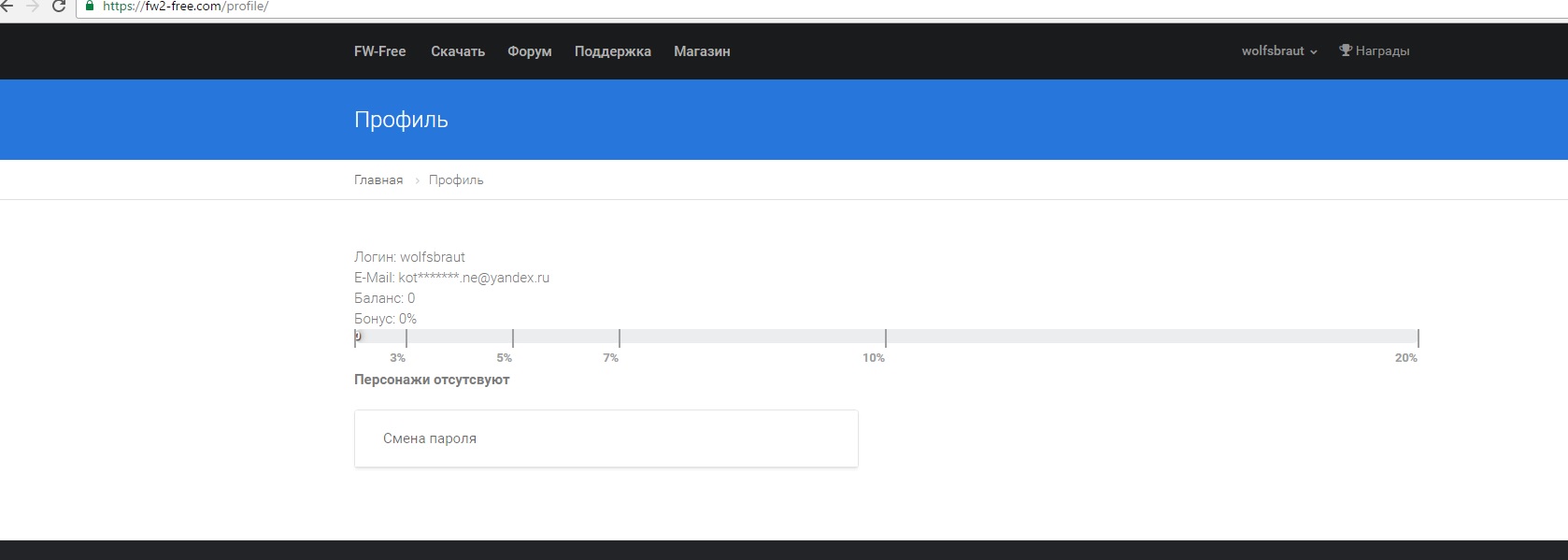Select Поддержка in the top navigation
This screenshot has width=1568, height=560.
[612, 51]
